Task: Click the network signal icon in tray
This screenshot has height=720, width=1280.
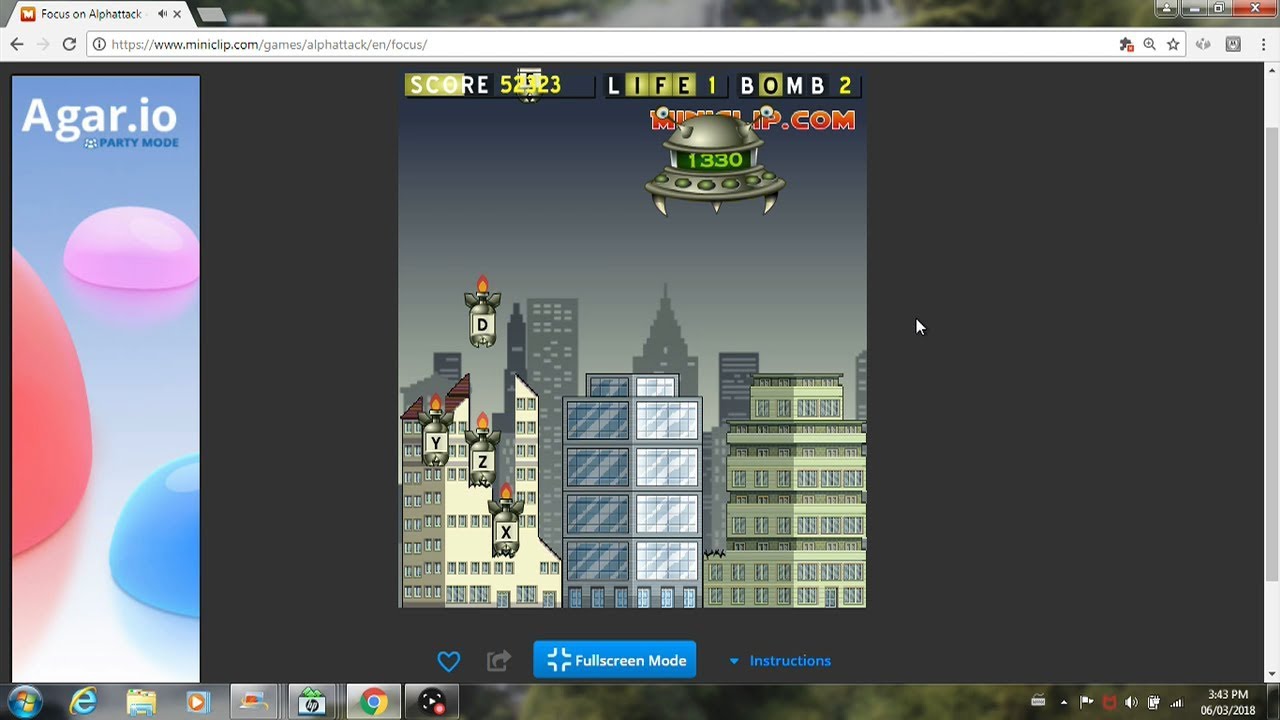Action: pyautogui.click(x=1177, y=702)
